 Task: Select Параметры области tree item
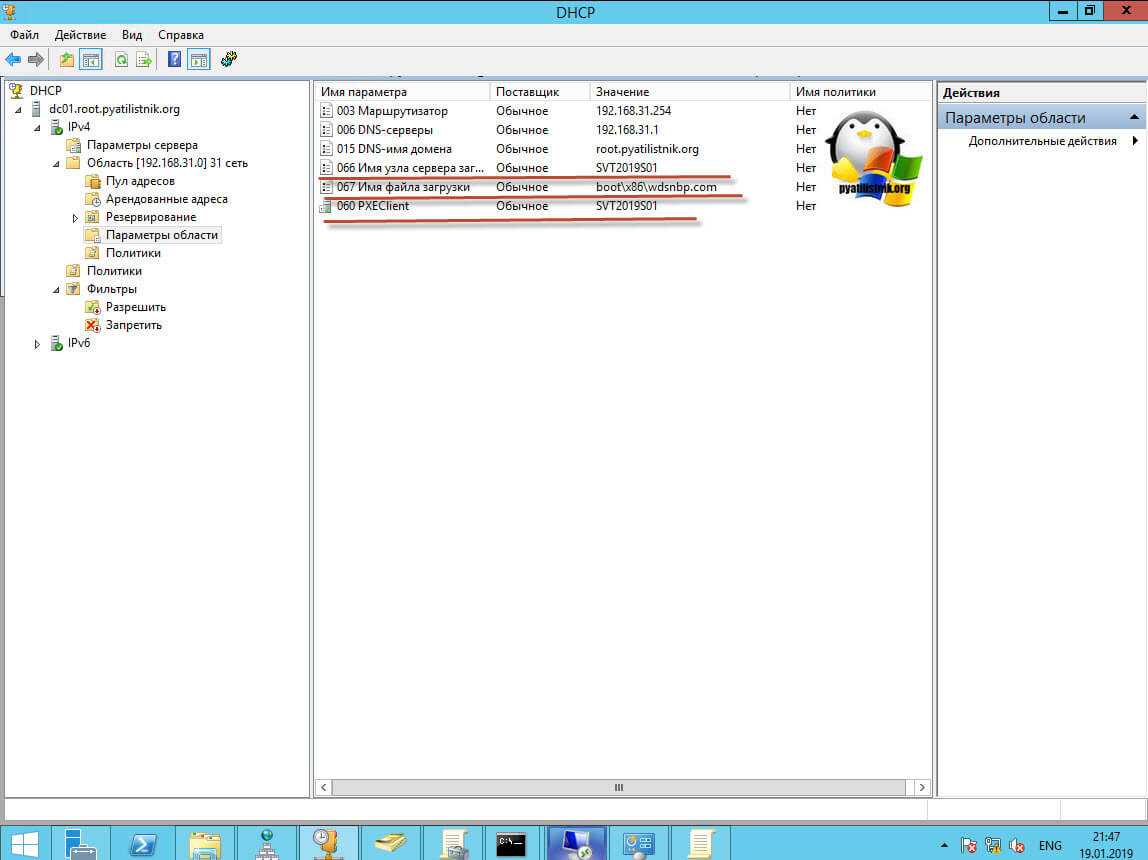click(x=162, y=235)
